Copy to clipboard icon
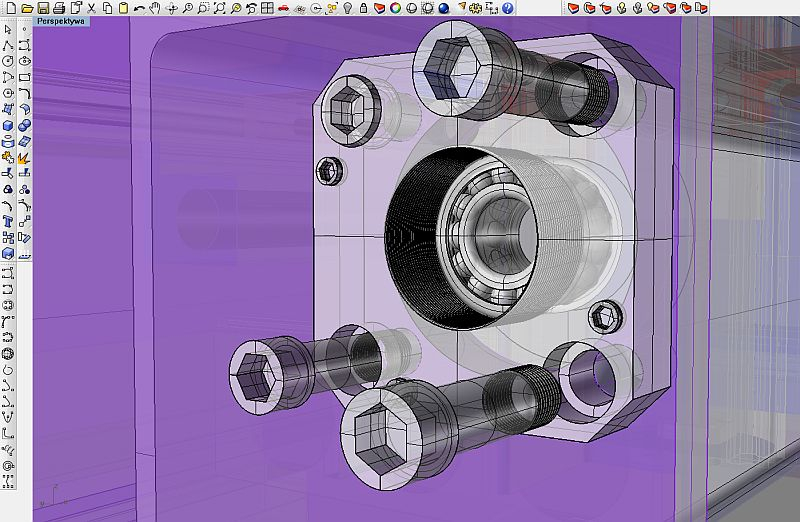800x522 pixels. (x=107, y=8)
